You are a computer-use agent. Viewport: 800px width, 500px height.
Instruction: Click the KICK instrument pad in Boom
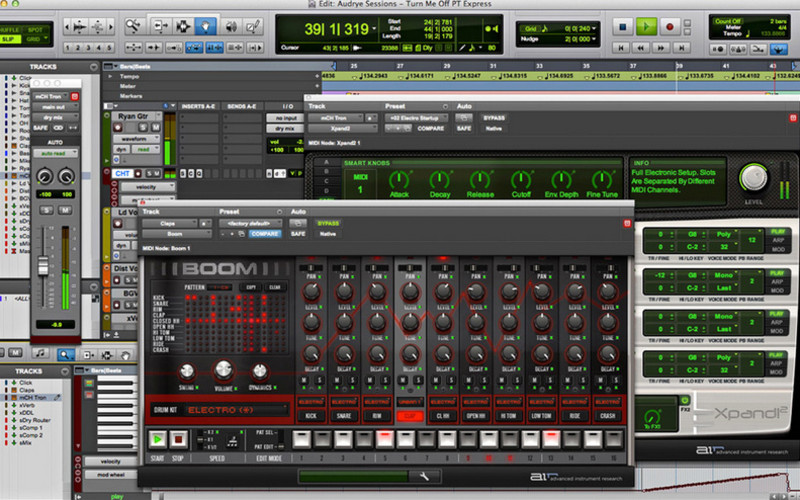[x=311, y=416]
